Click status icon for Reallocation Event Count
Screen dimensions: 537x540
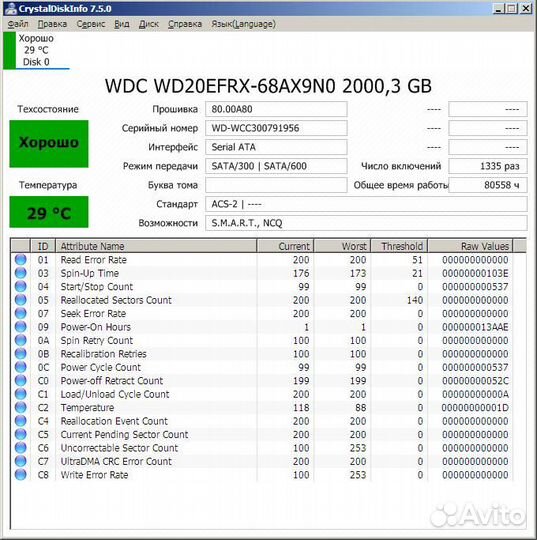point(21,421)
